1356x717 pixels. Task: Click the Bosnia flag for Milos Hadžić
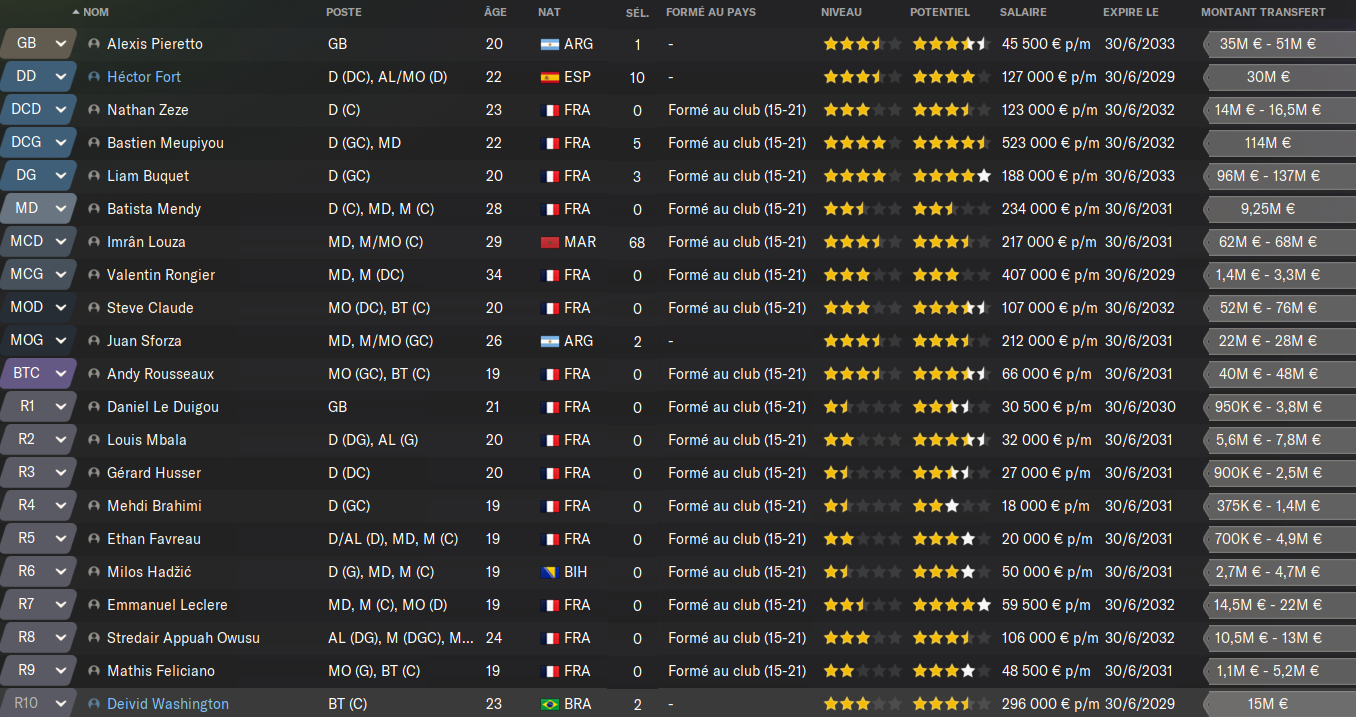pyautogui.click(x=549, y=572)
